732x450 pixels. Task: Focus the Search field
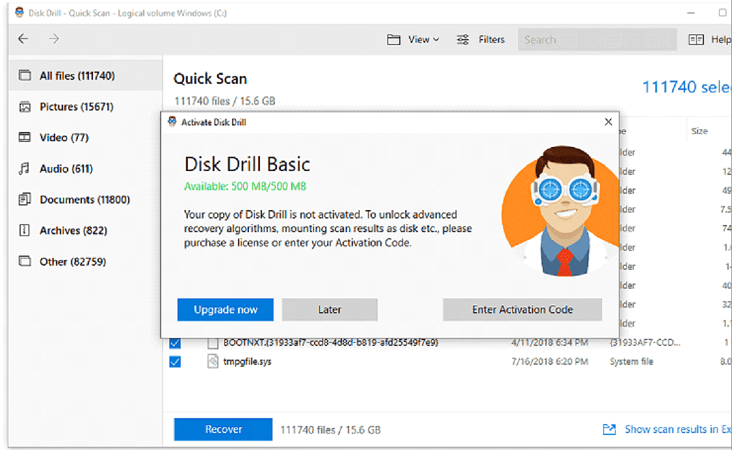(x=597, y=40)
